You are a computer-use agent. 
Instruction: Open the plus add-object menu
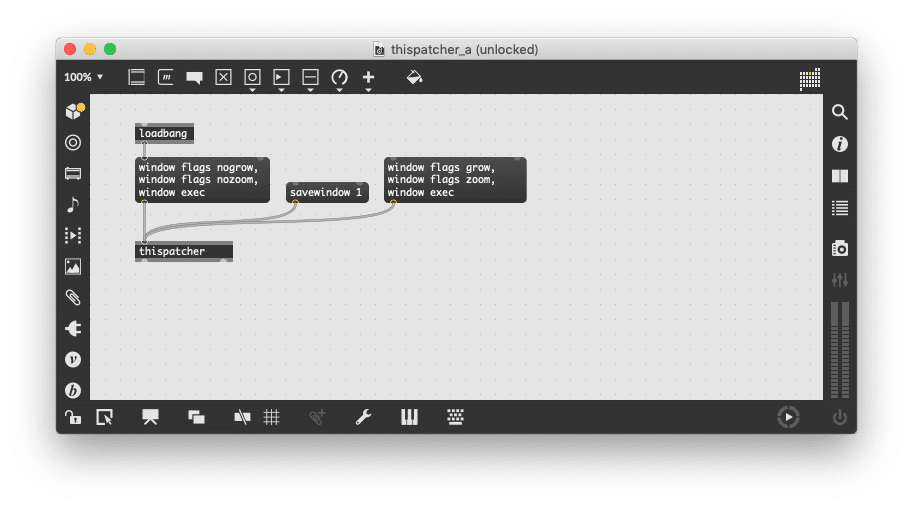pos(368,77)
